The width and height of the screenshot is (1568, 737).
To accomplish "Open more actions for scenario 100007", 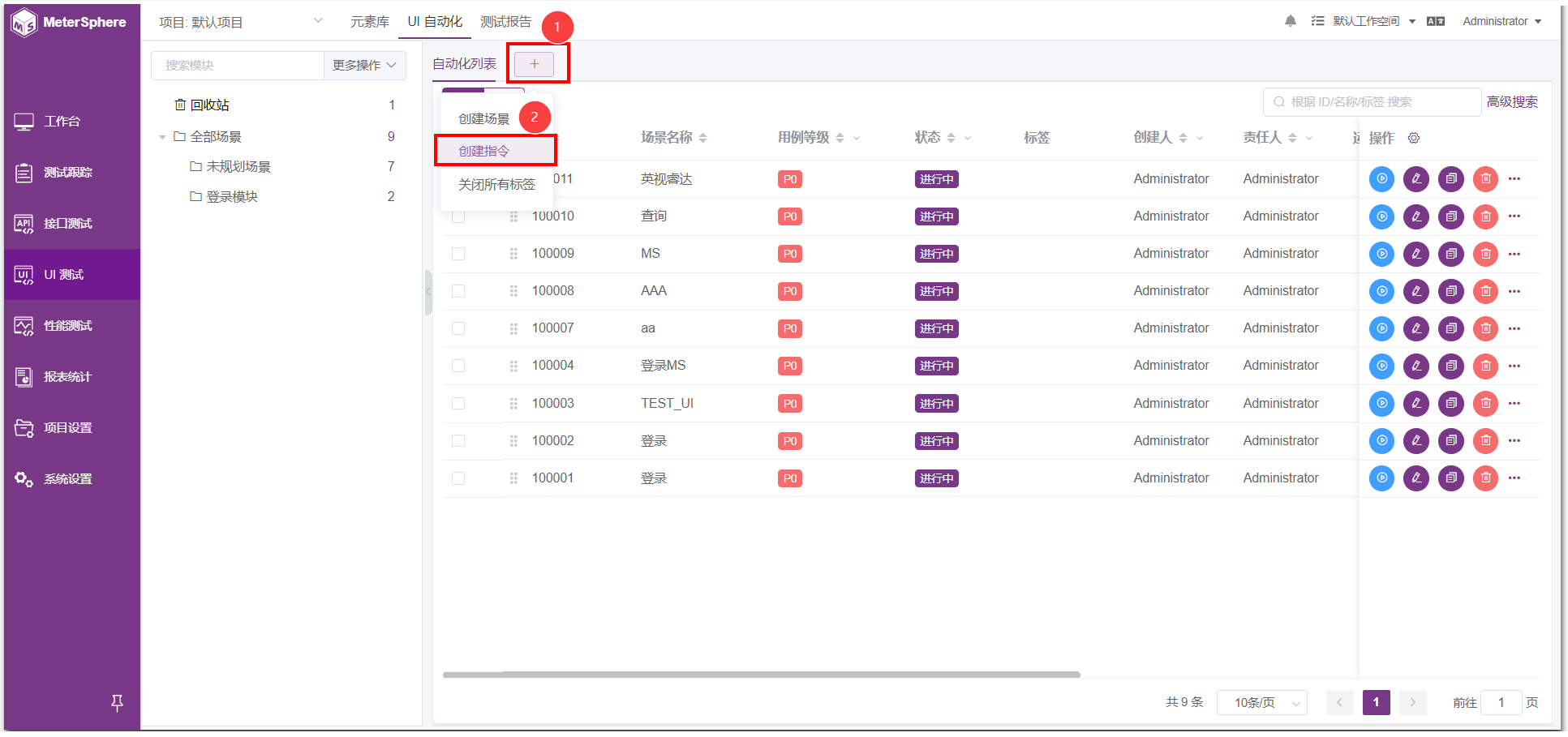I will [x=1514, y=328].
